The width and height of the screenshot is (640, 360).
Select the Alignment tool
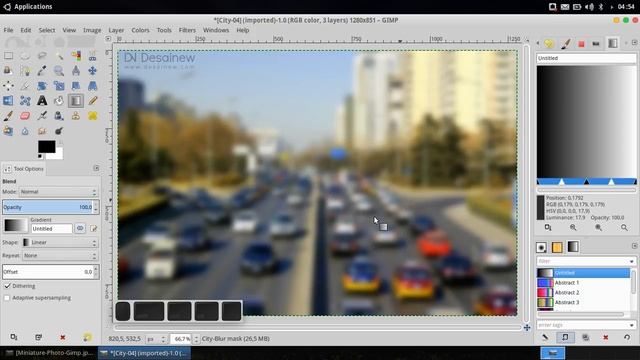point(8,86)
